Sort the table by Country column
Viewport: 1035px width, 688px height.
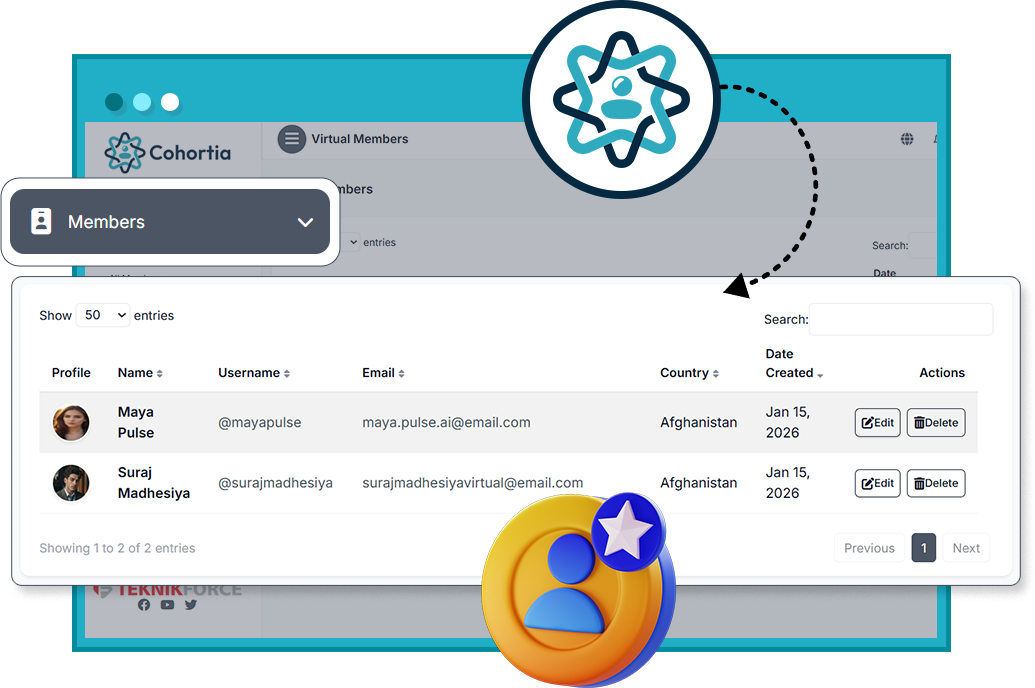[x=689, y=373]
